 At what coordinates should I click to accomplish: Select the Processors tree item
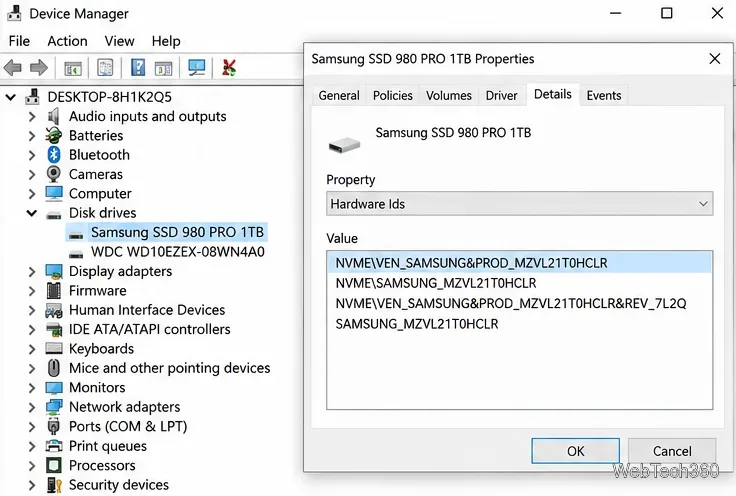pos(102,465)
